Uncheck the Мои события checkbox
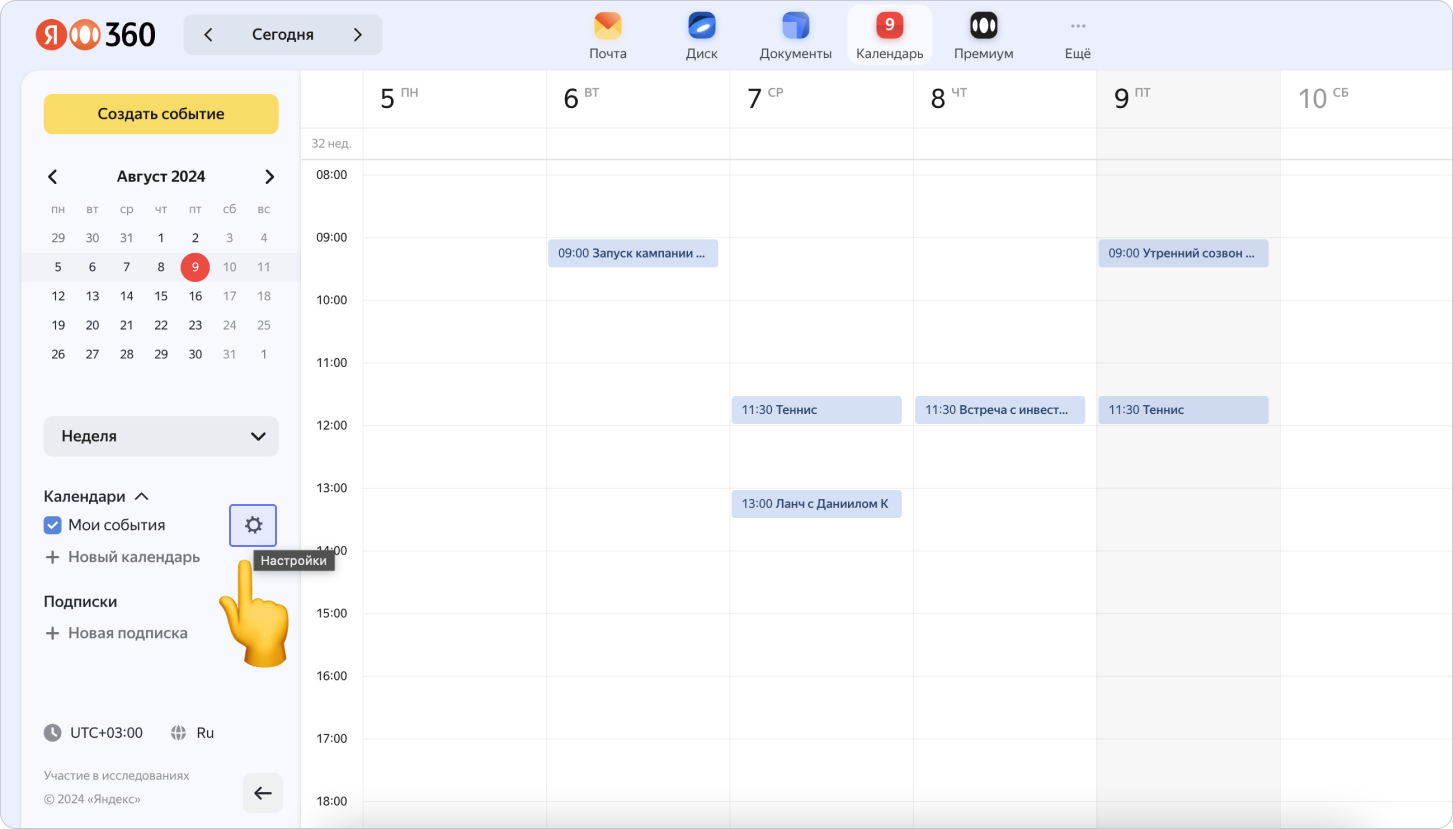The image size is (1453, 829). pyautogui.click(x=53, y=525)
